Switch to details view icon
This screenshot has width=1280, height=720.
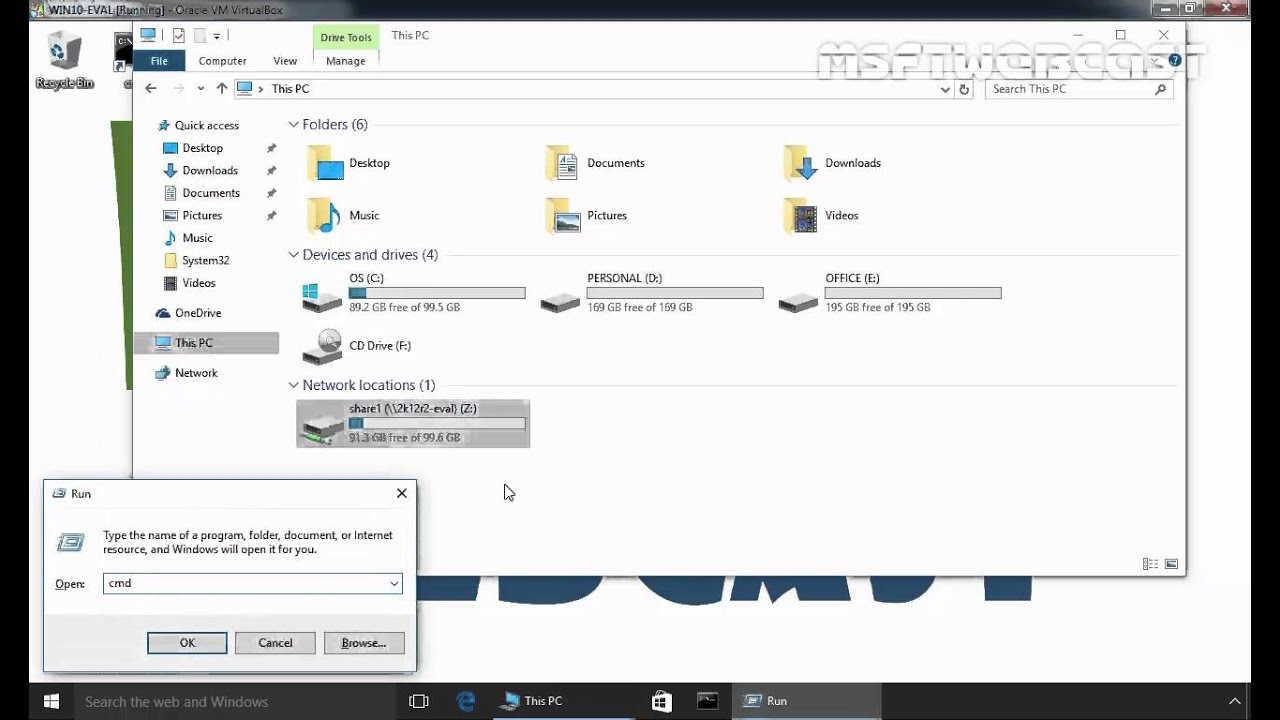[1150, 564]
